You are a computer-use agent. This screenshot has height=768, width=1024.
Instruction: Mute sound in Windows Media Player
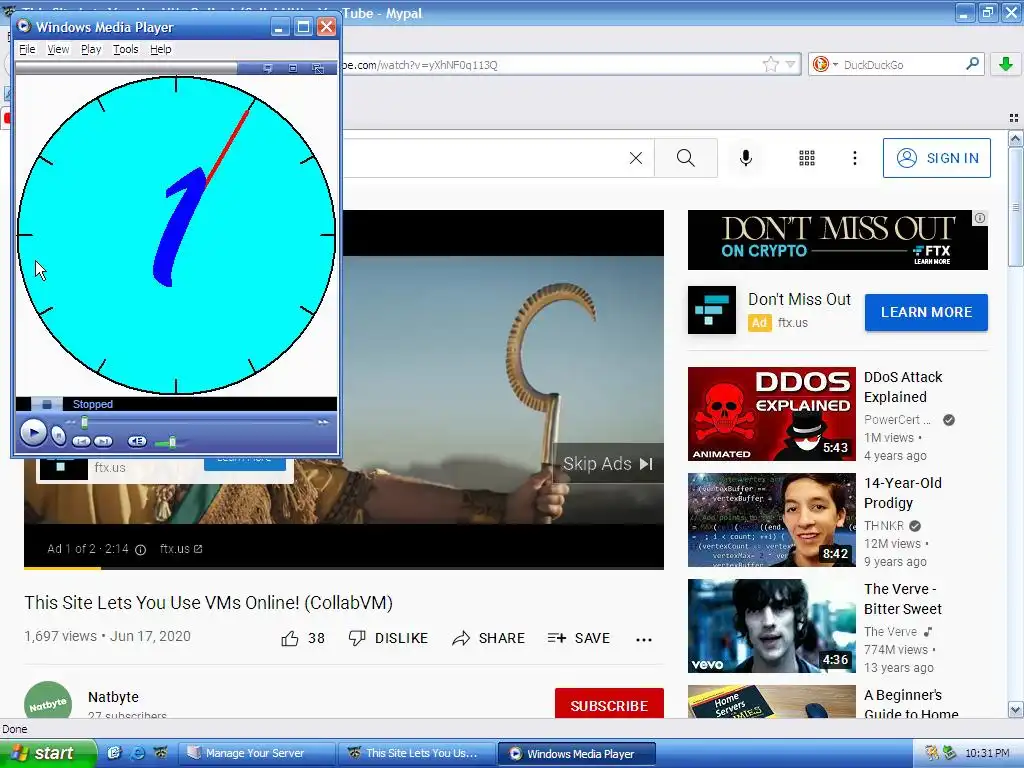tap(136, 441)
